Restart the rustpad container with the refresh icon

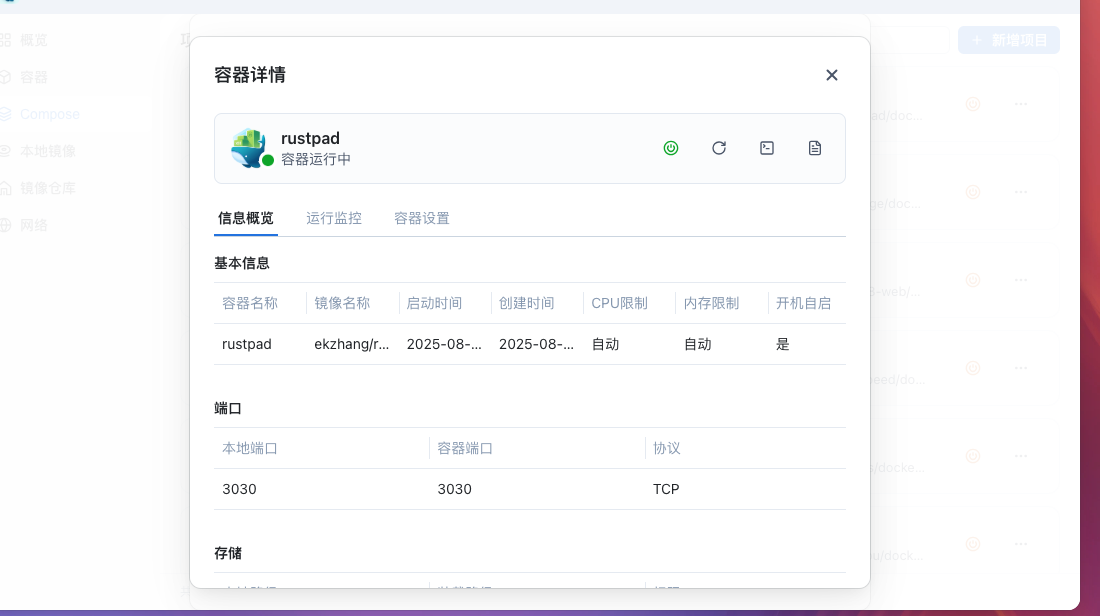[719, 148]
